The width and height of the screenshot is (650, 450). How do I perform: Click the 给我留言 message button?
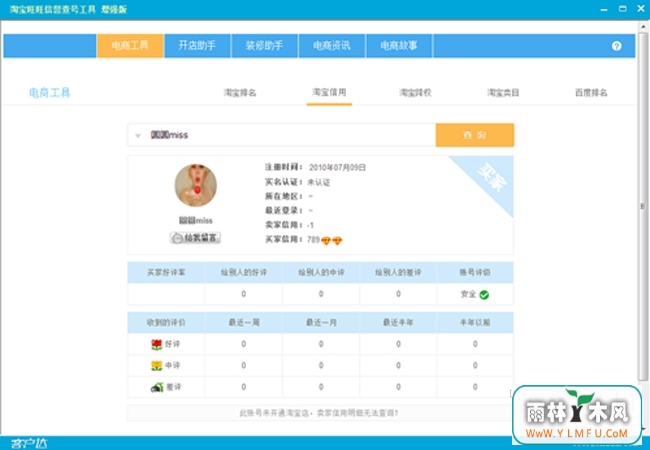point(195,238)
